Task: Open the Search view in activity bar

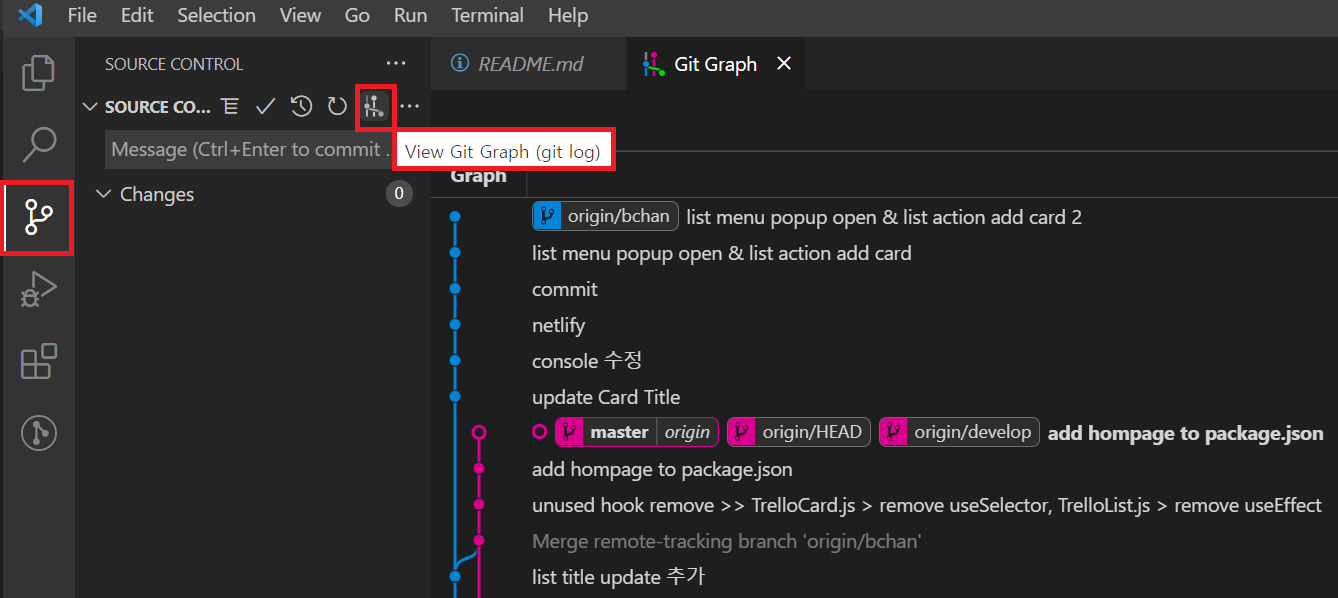Action: (x=38, y=144)
